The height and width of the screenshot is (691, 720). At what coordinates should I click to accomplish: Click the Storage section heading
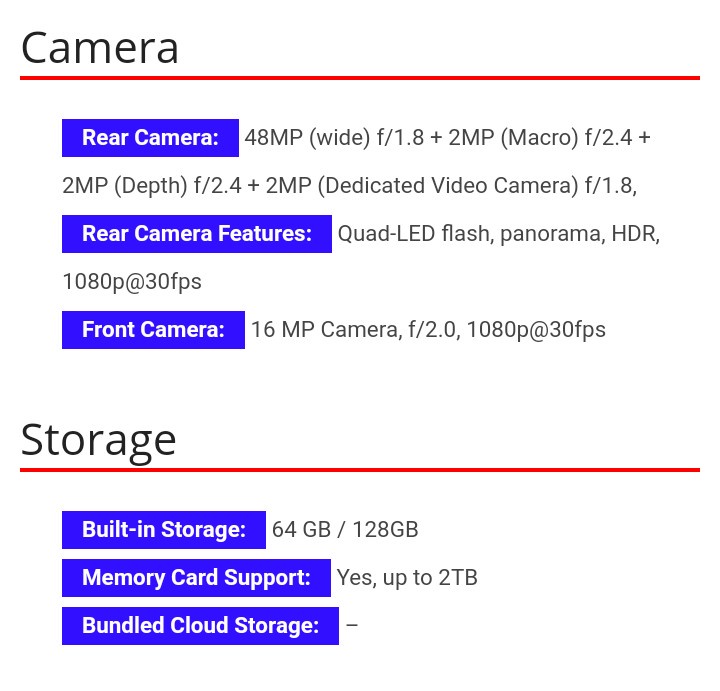(98, 439)
